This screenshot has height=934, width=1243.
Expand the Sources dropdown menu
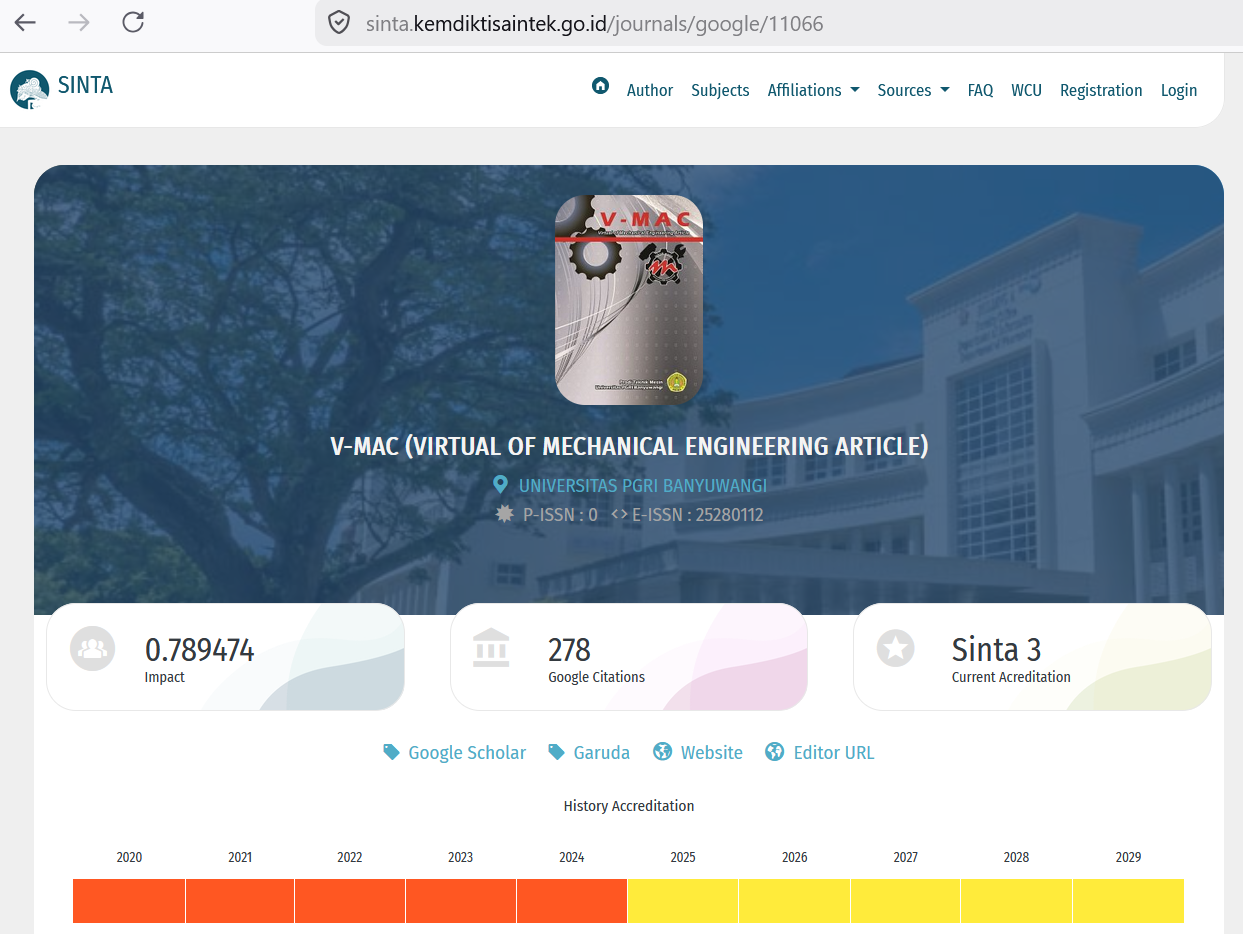click(912, 90)
